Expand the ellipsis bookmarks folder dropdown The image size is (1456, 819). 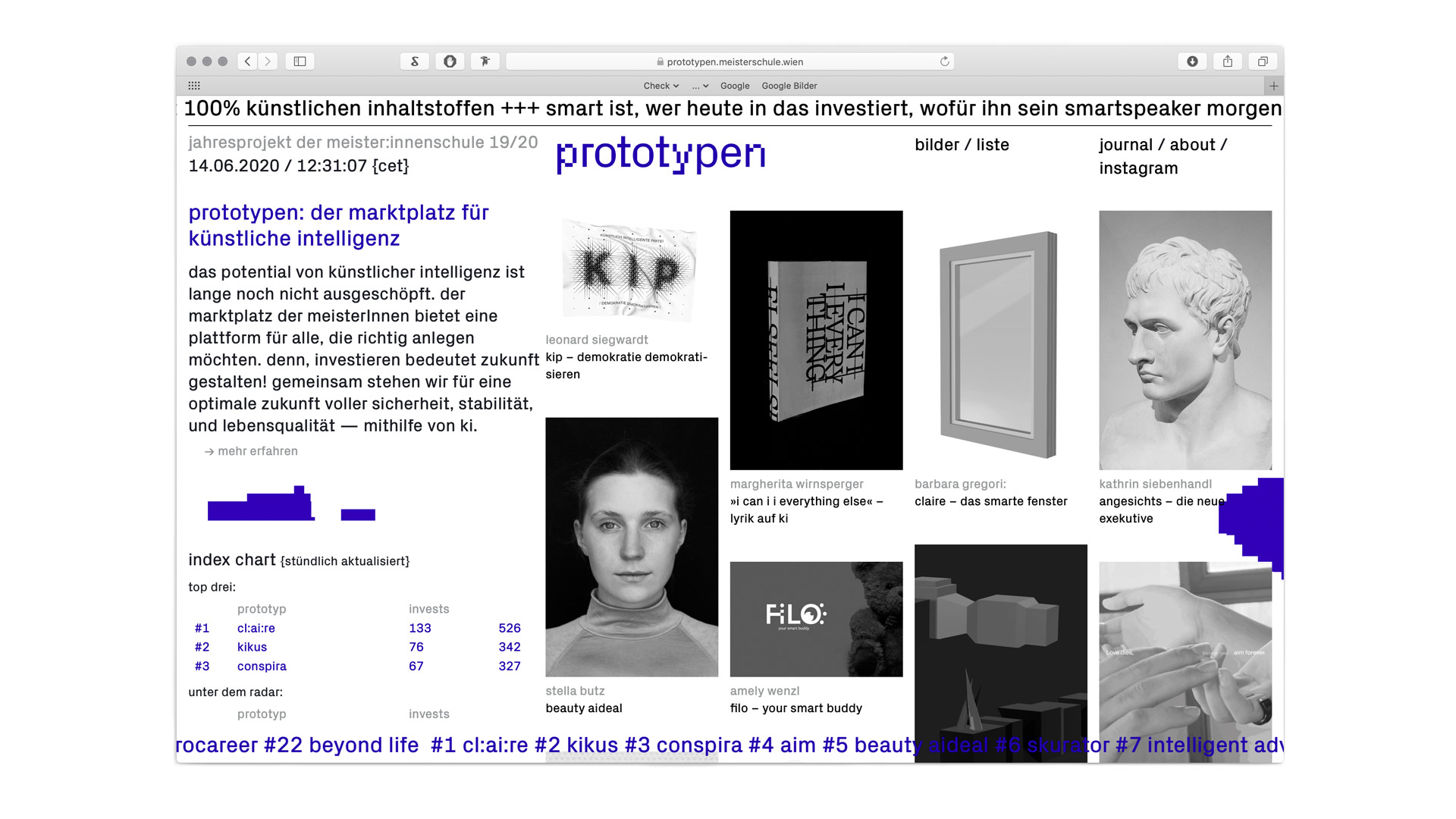[x=700, y=86]
